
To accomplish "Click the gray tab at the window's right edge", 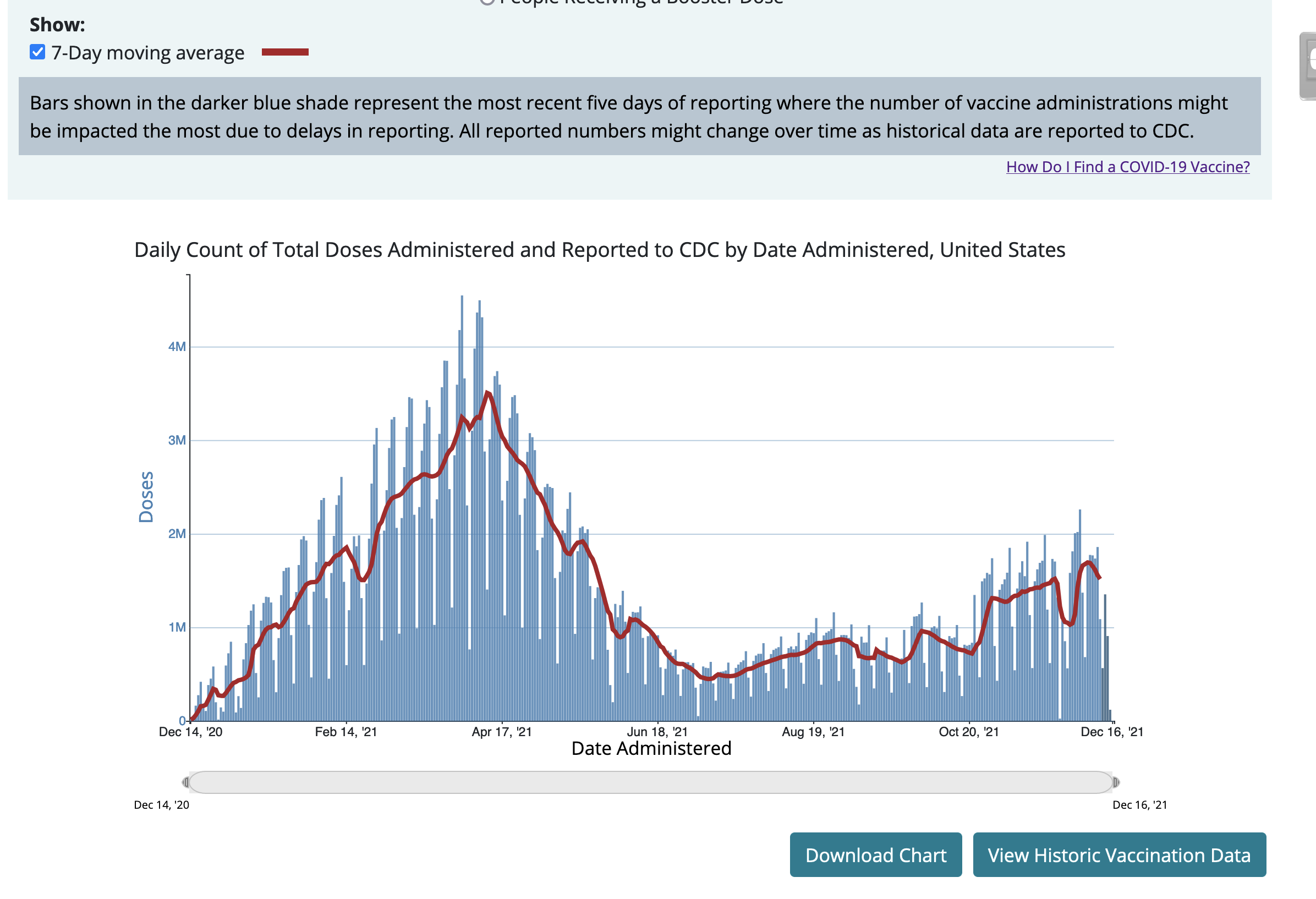I will coord(1308,66).
